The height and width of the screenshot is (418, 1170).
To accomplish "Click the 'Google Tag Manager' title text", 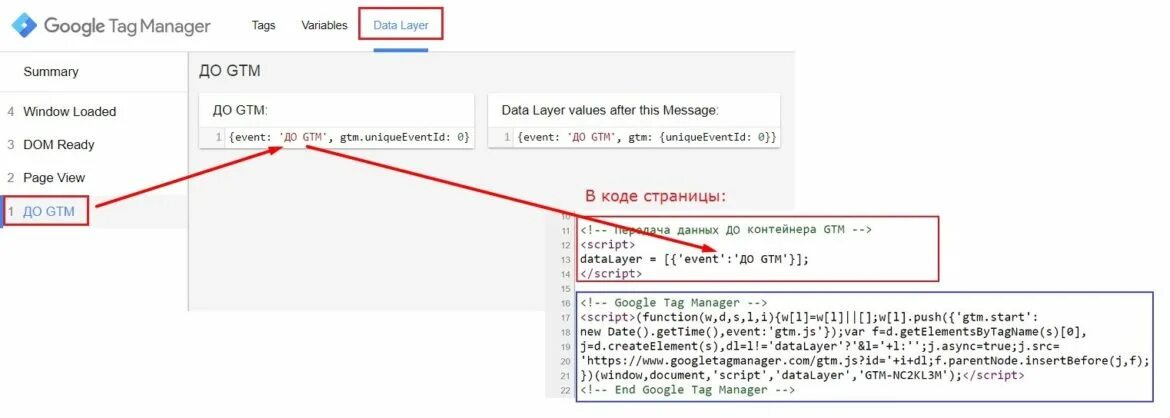I will tap(127, 26).
